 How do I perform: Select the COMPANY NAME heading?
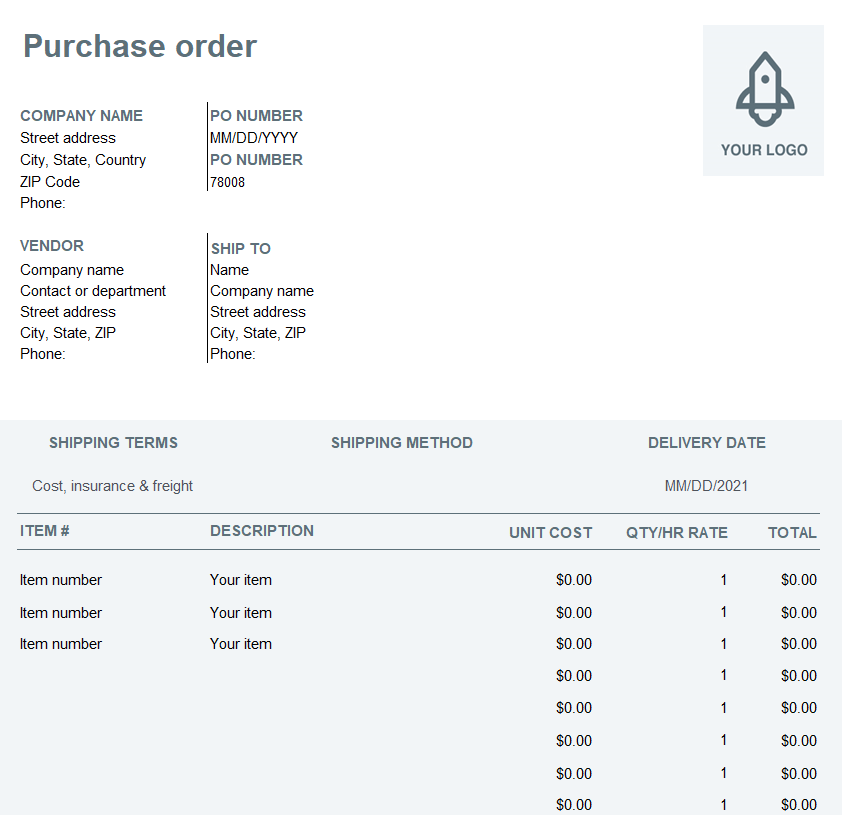click(x=81, y=115)
